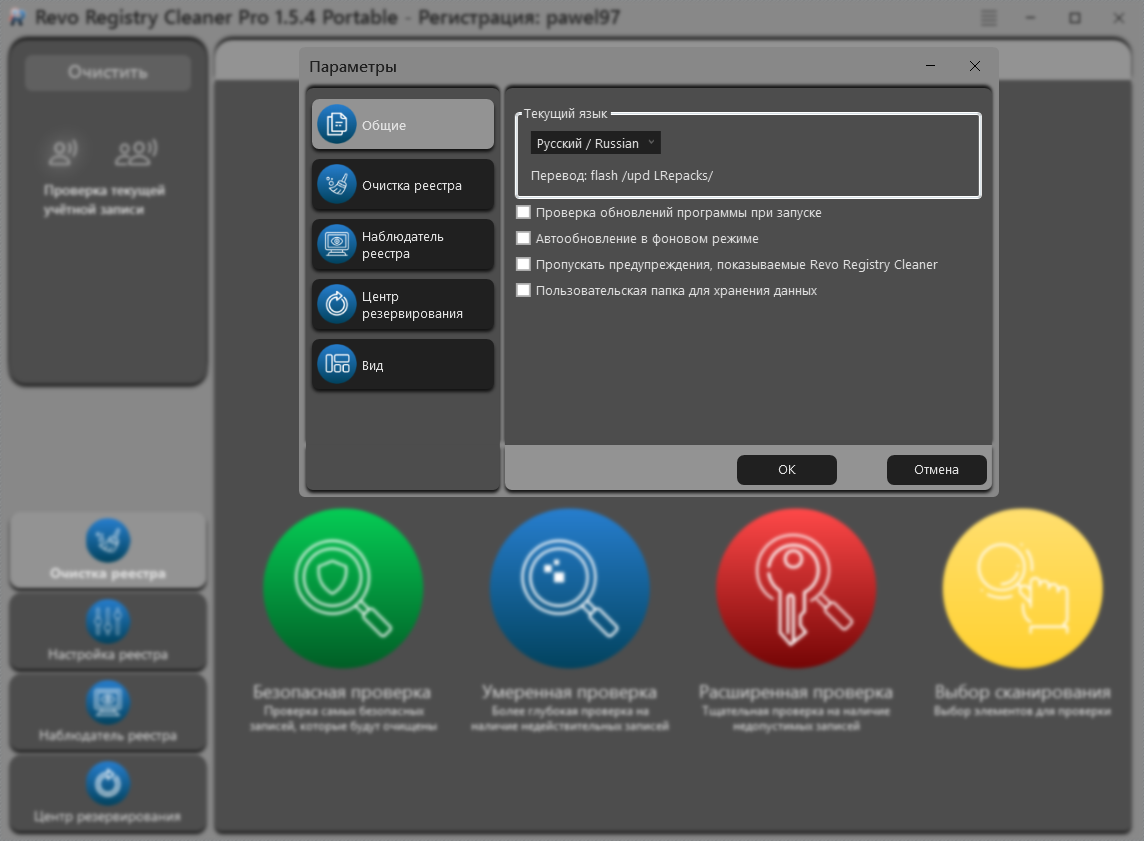
Task: Select the all-users account check icon
Action: point(136,151)
